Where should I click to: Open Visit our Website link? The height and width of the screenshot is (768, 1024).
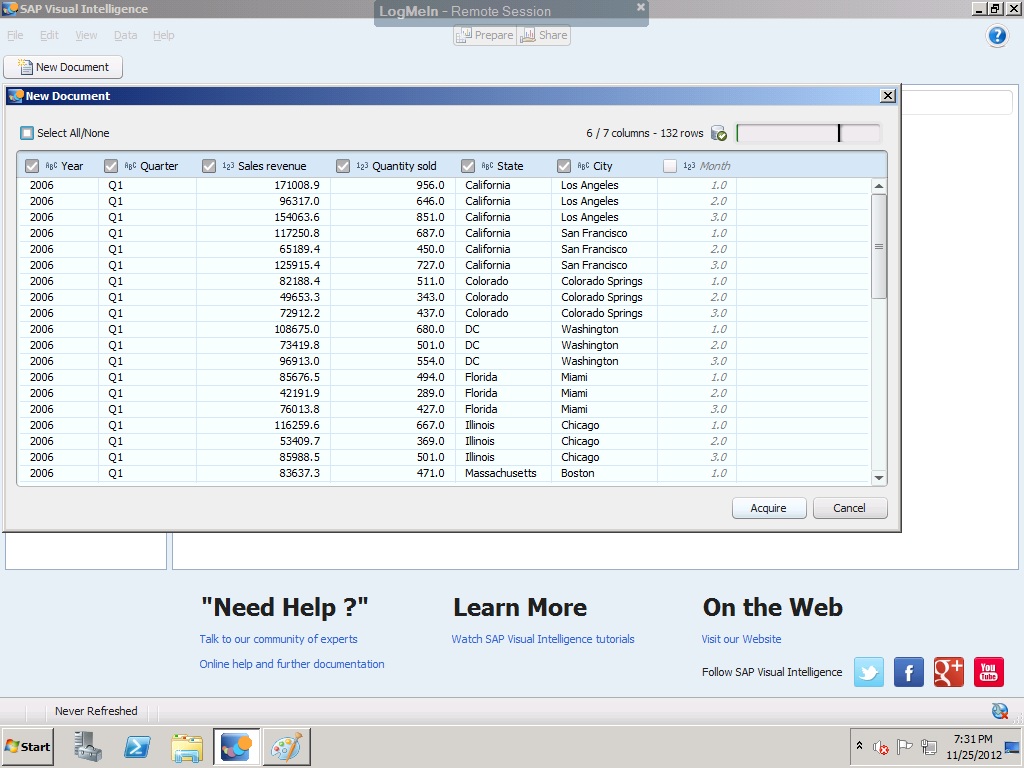pos(741,639)
